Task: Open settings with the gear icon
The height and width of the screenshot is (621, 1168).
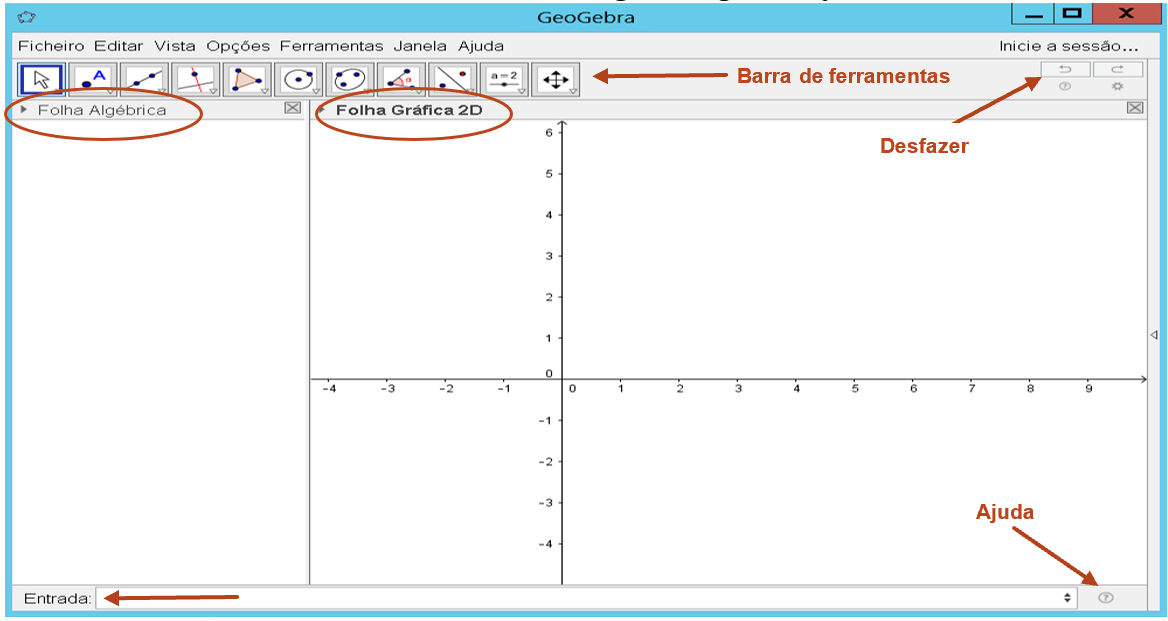Action: 1118,87
